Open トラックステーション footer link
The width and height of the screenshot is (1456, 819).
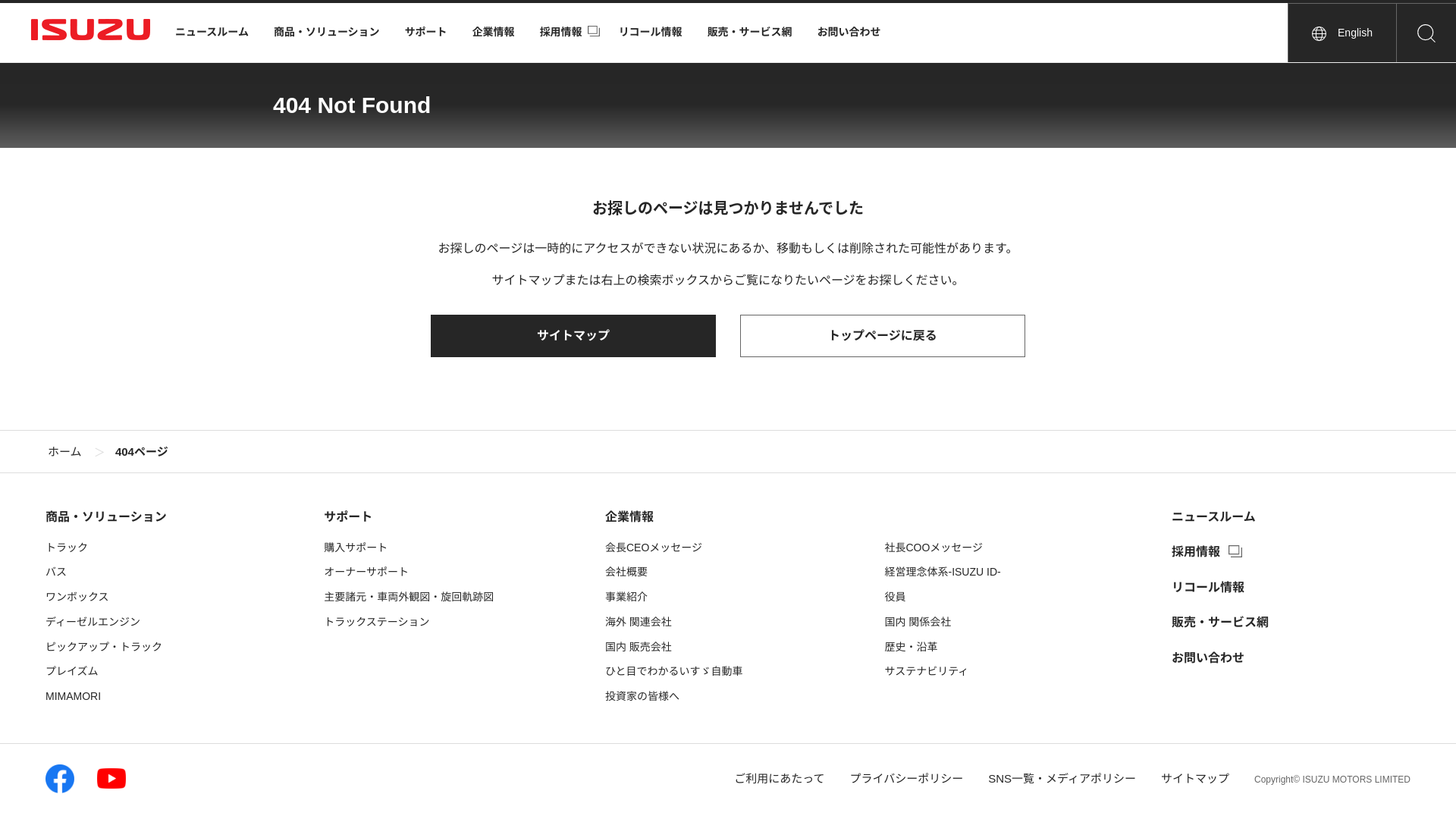(x=377, y=622)
